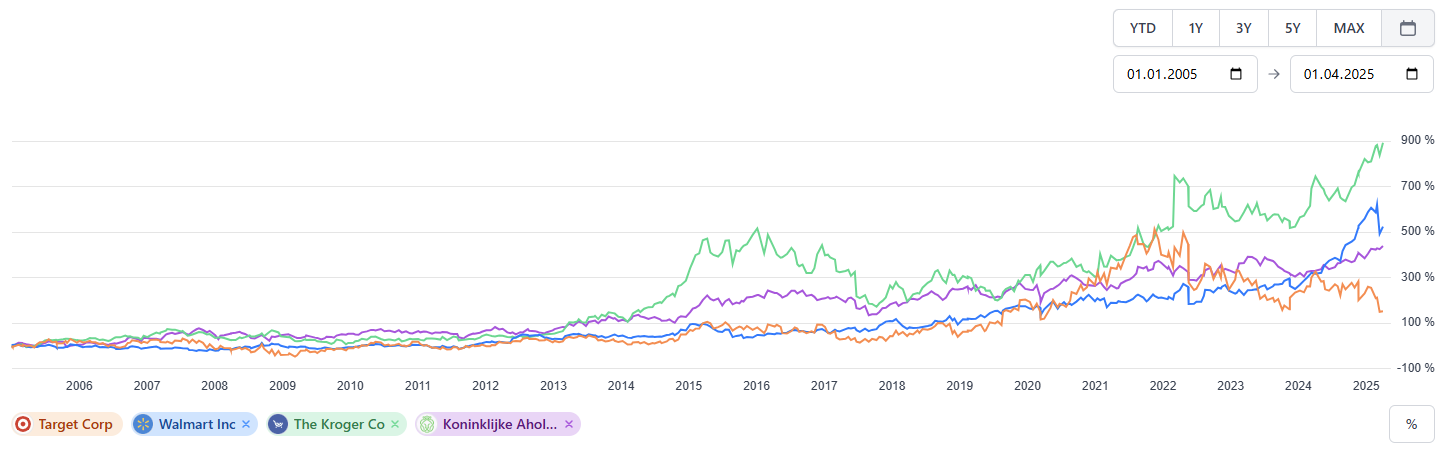Click the Target Corp bullseye logo
This screenshot has height=449, width=1441.
coord(23,424)
